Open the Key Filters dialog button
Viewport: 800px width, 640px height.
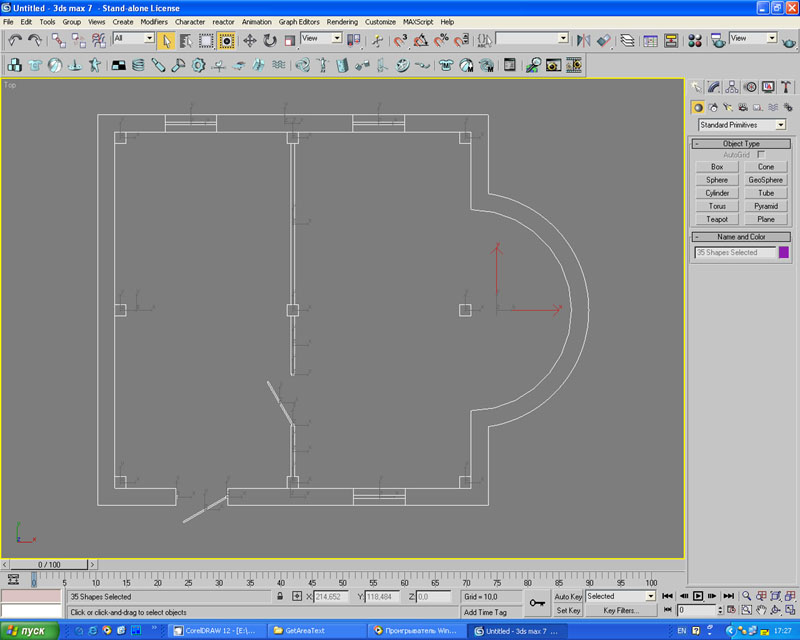point(621,610)
